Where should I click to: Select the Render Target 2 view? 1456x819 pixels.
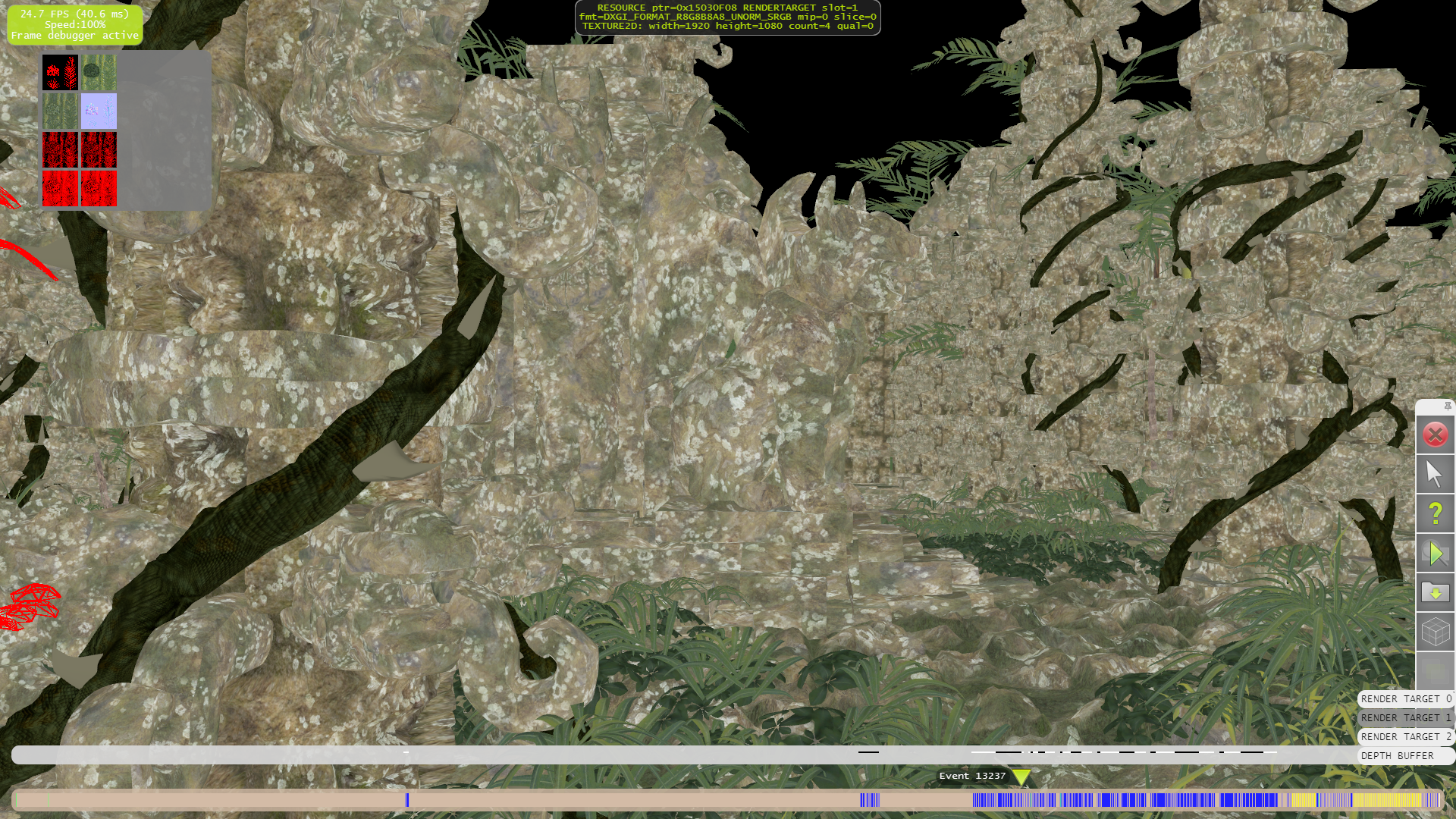pos(1405,737)
